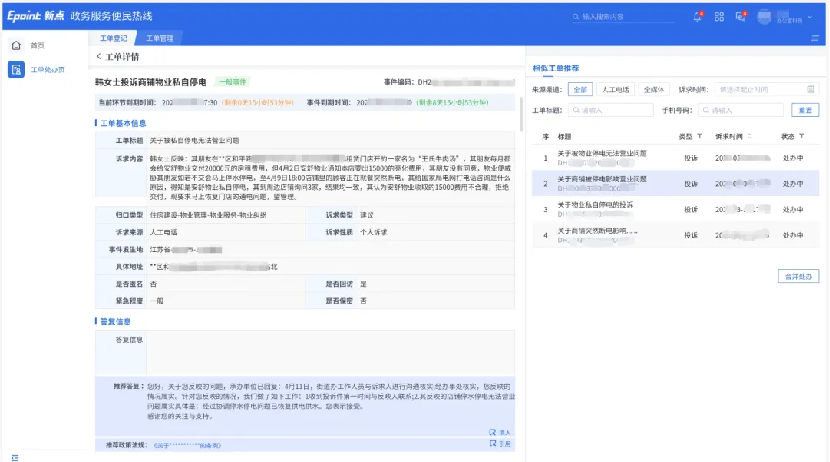Open the 状态 column filter icon
The height and width of the screenshot is (462, 830).
coord(801,137)
